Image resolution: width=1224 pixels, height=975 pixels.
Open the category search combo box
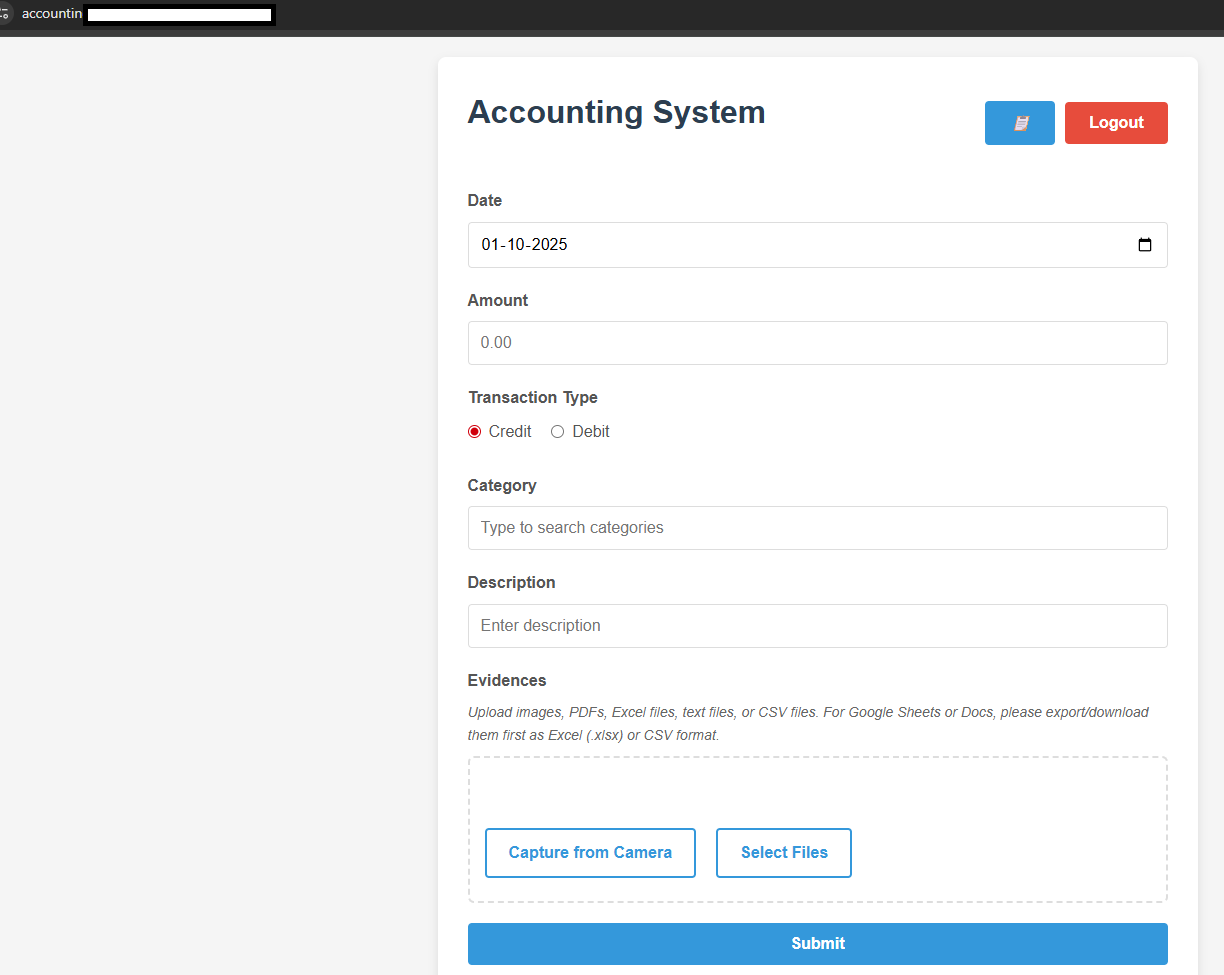[817, 527]
